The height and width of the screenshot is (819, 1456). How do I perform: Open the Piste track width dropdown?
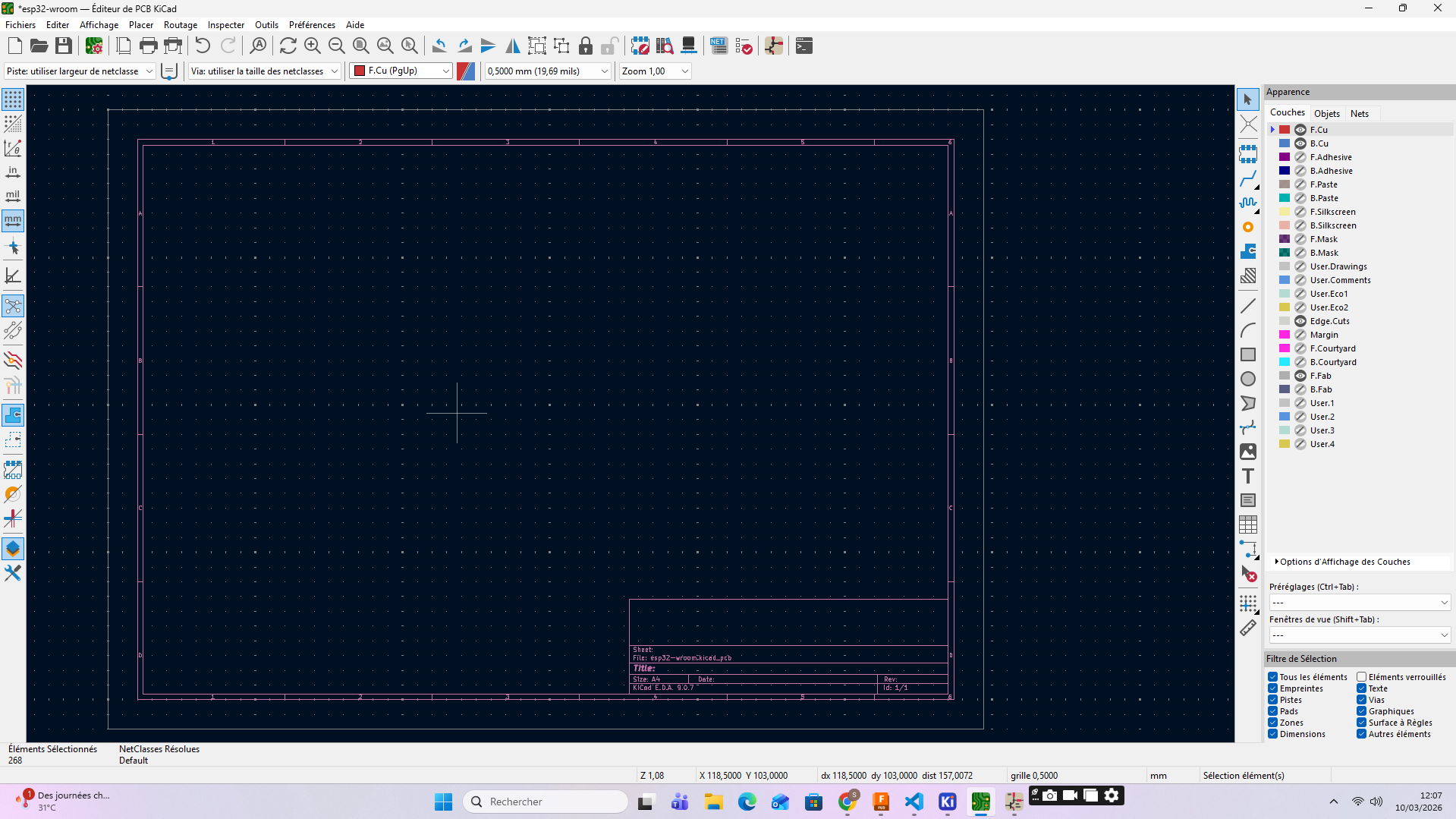coord(80,71)
